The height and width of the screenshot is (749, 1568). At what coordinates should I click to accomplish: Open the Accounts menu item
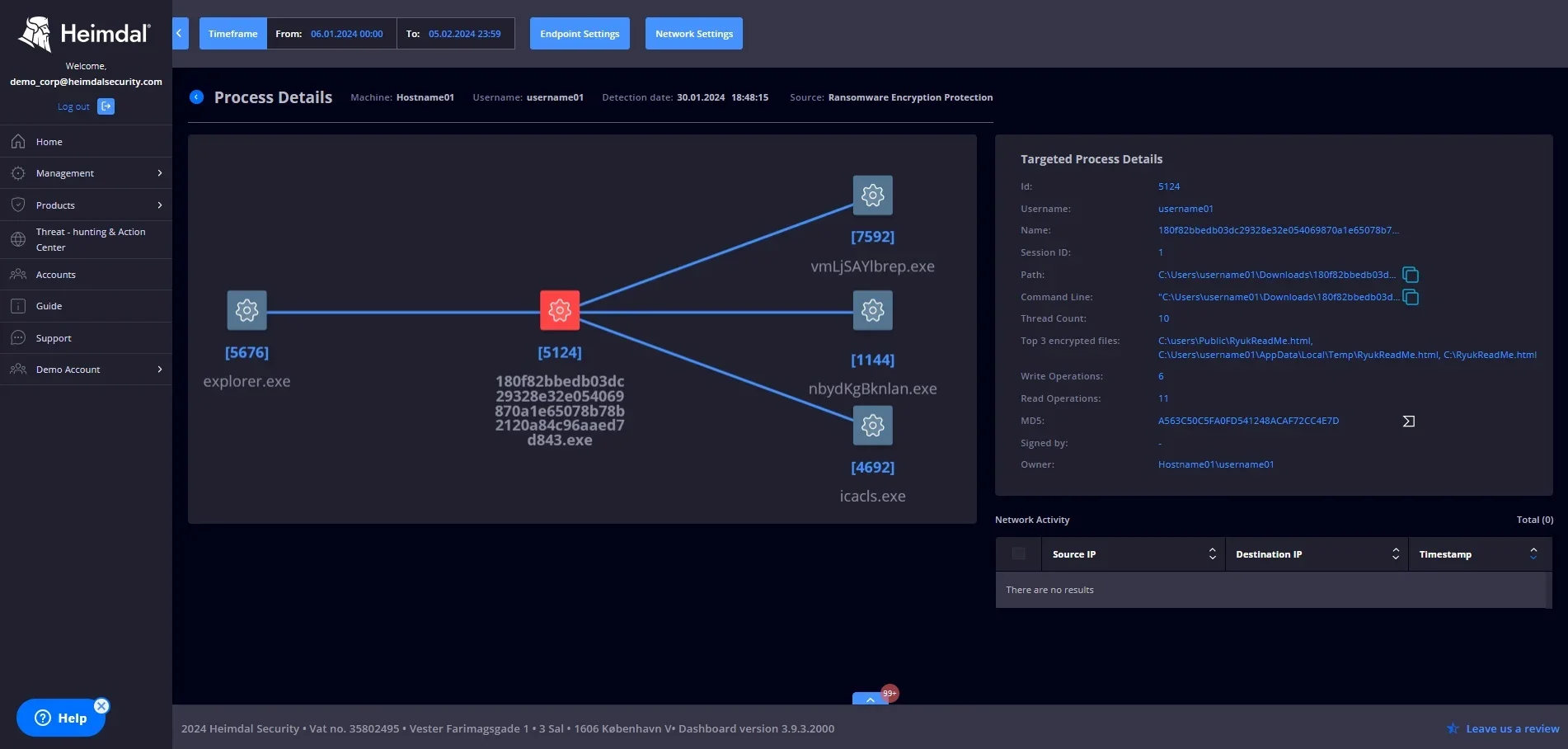pos(86,275)
